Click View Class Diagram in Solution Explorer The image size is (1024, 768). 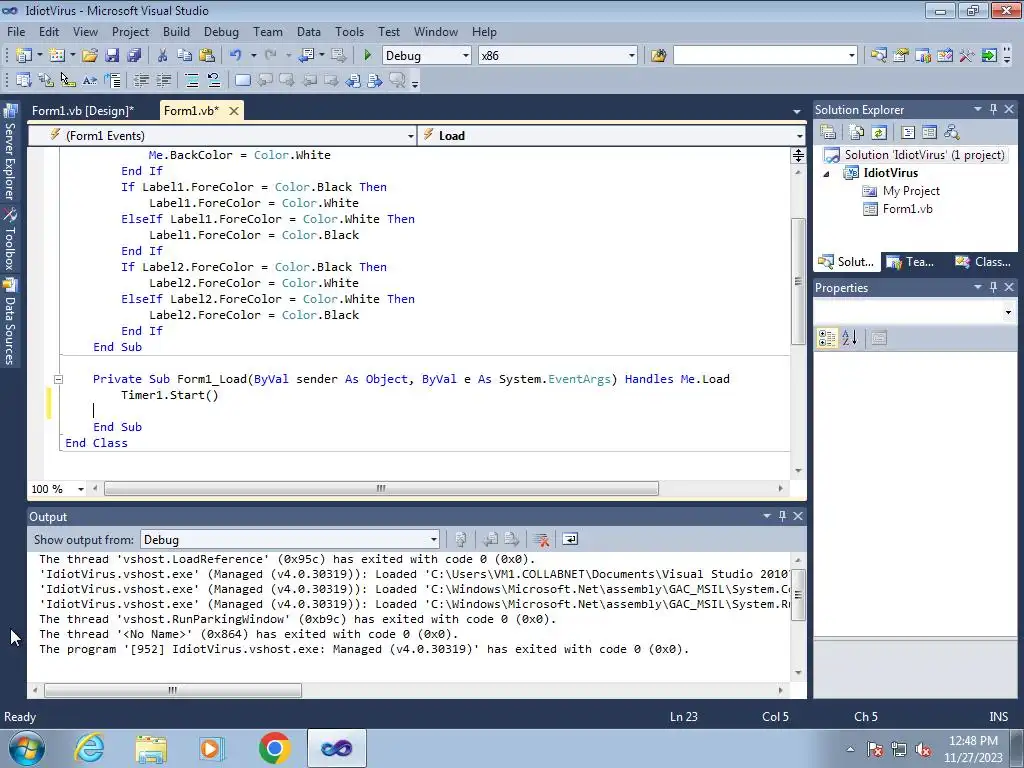pos(952,133)
